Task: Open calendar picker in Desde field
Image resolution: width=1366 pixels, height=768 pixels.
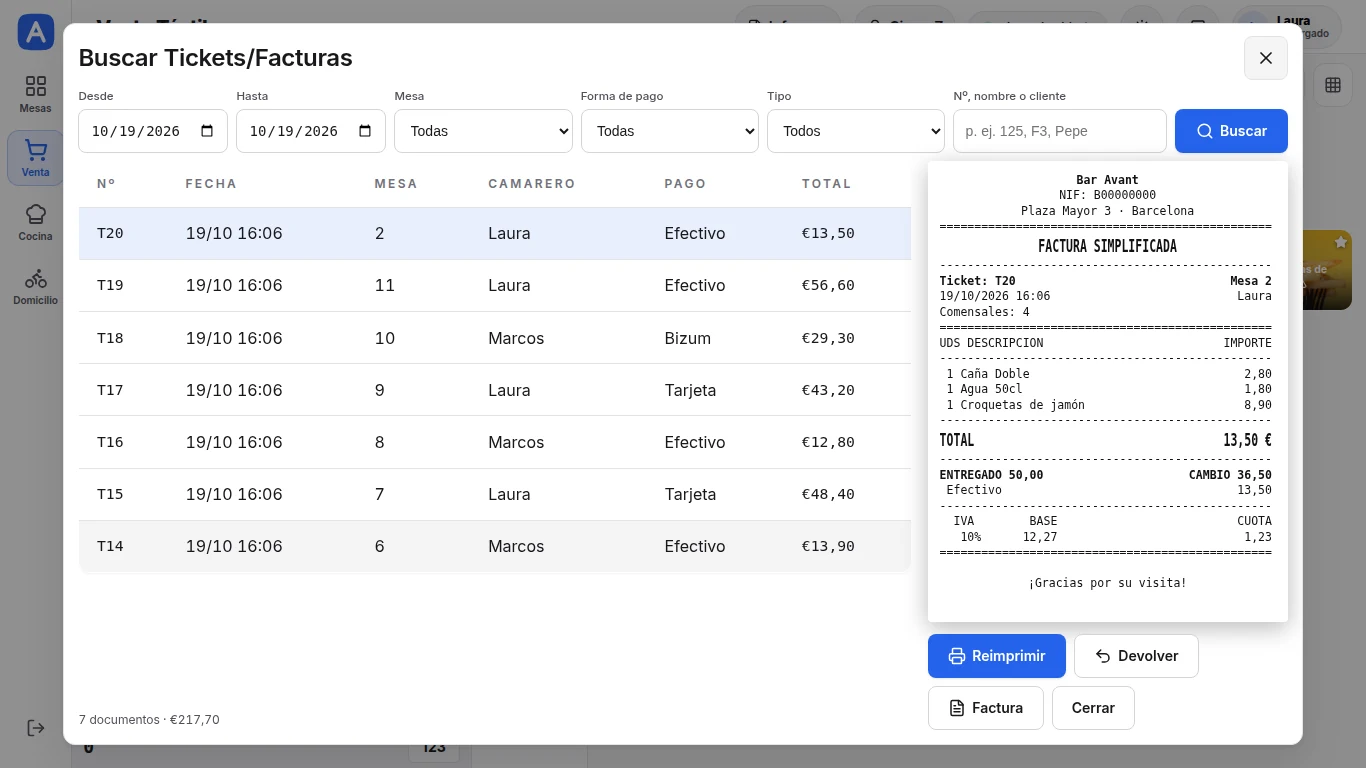Action: point(207,131)
